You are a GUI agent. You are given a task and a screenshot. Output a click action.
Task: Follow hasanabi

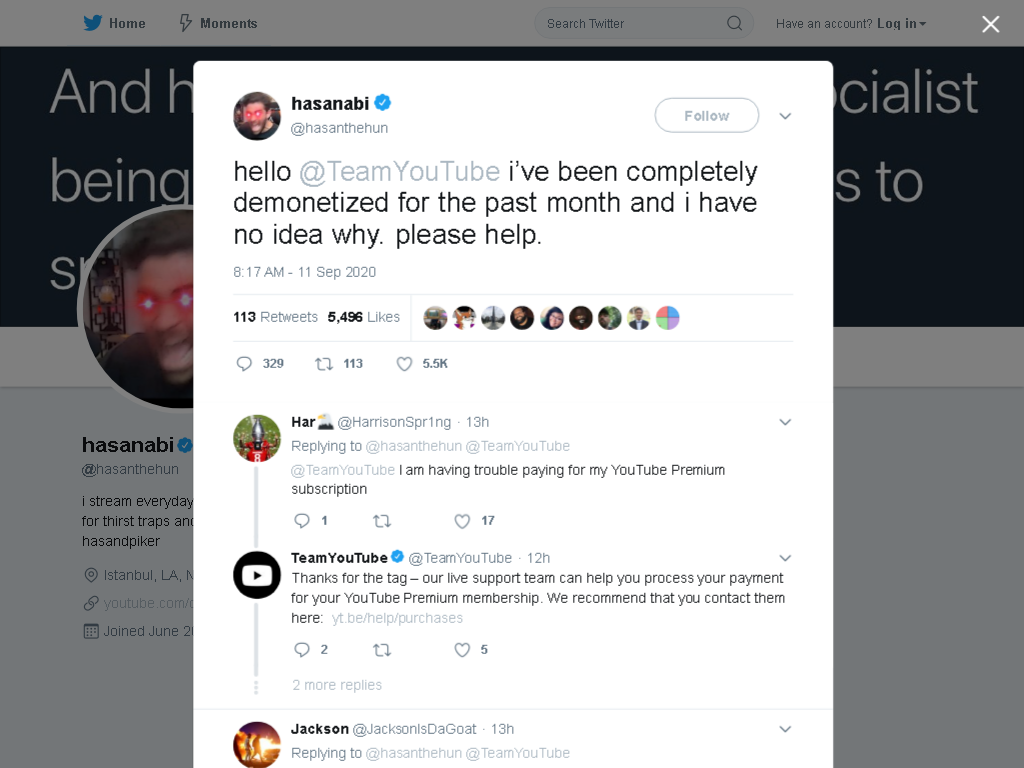707,116
